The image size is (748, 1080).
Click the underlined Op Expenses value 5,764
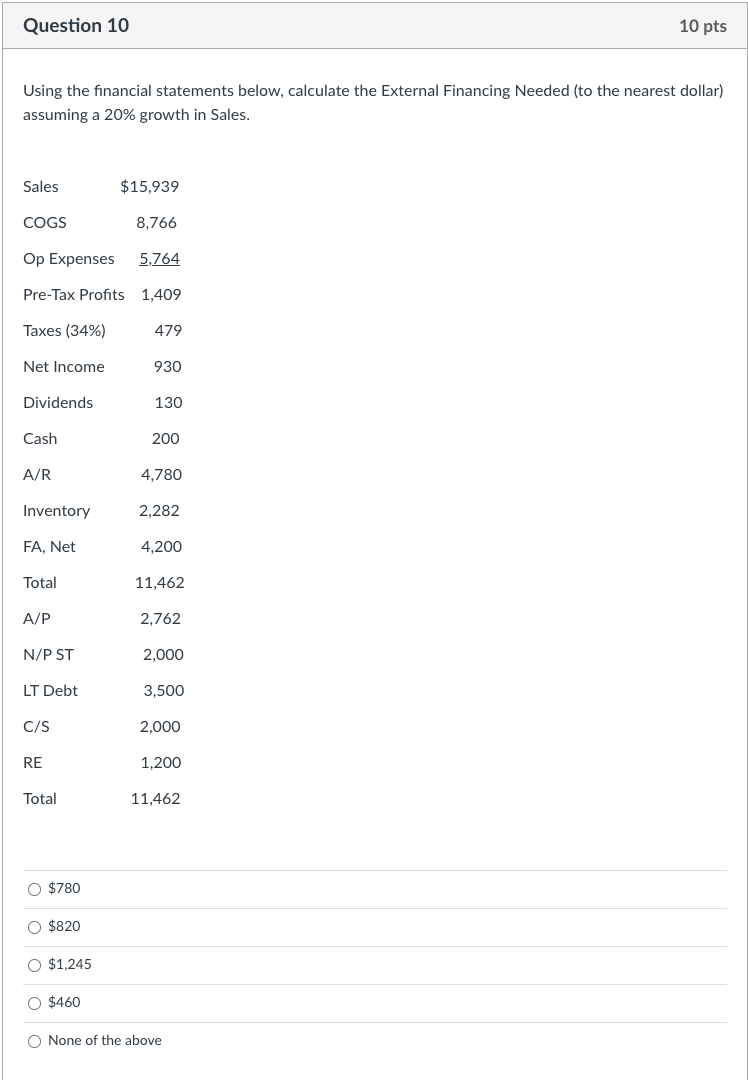[160, 259]
